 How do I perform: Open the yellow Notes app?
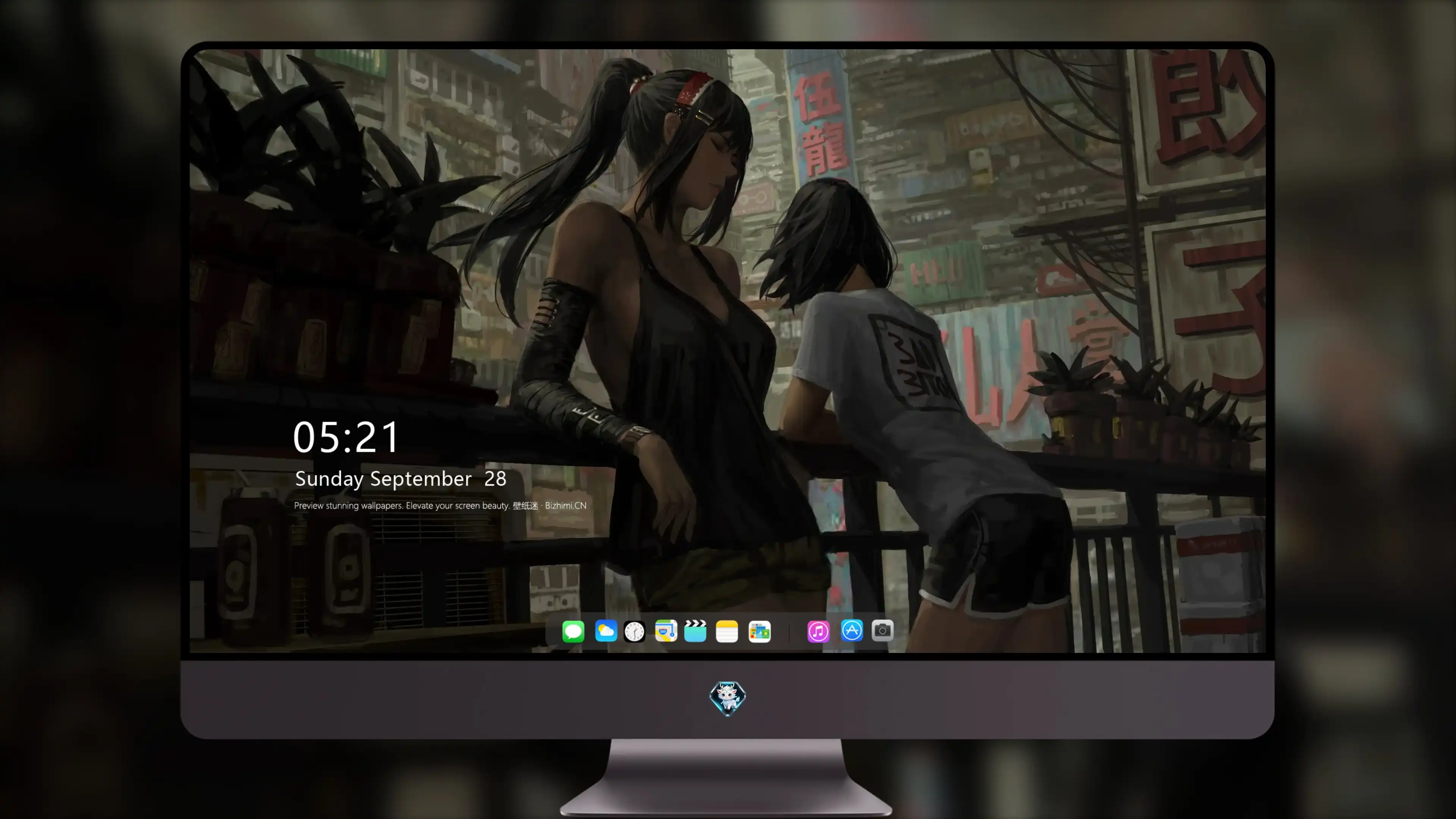coord(727,631)
